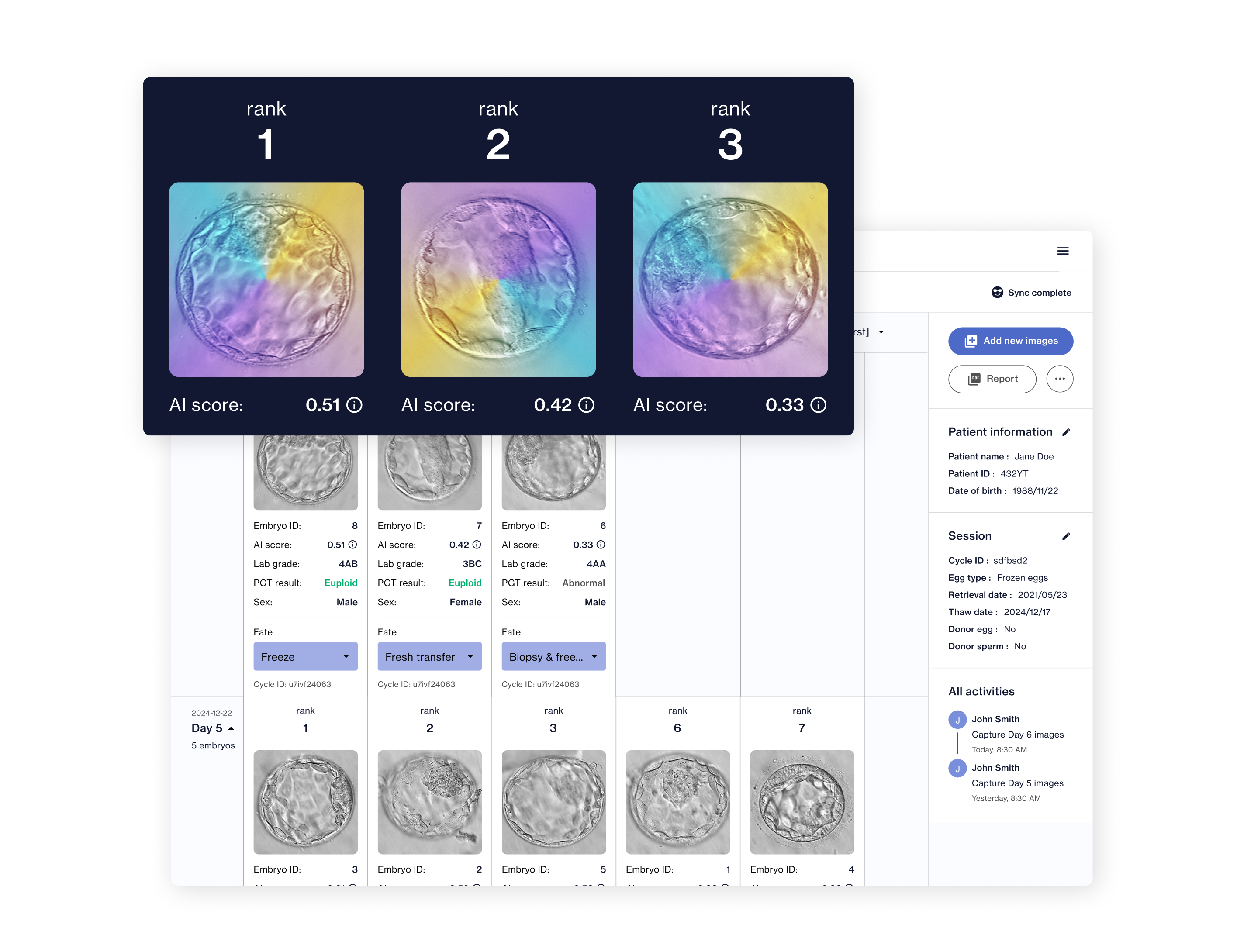The width and height of the screenshot is (1237, 952).
Task: Click Cycle ID value 'sdfbsd2'
Action: pos(1010,561)
